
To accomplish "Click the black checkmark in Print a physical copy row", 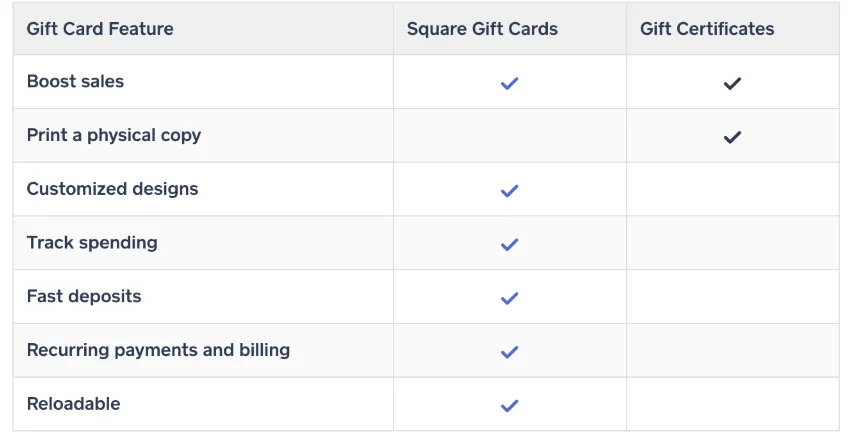I will pyautogui.click(x=732, y=137).
